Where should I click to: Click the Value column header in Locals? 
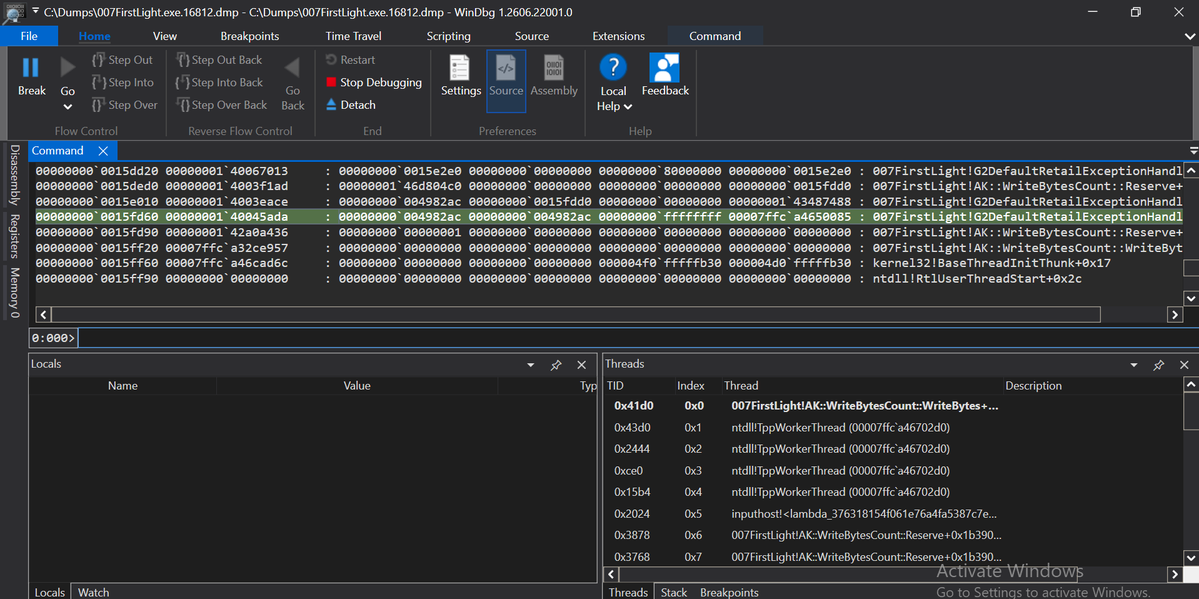click(x=357, y=386)
